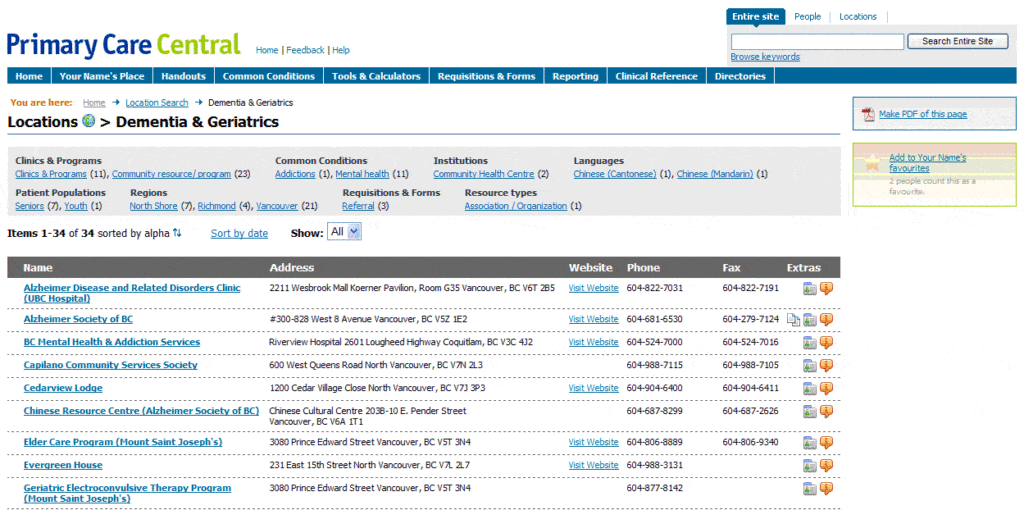Open contact card icon for Geriatric Electroconvulsive Therapy Program
The height and width of the screenshot is (510, 1024).
[810, 488]
